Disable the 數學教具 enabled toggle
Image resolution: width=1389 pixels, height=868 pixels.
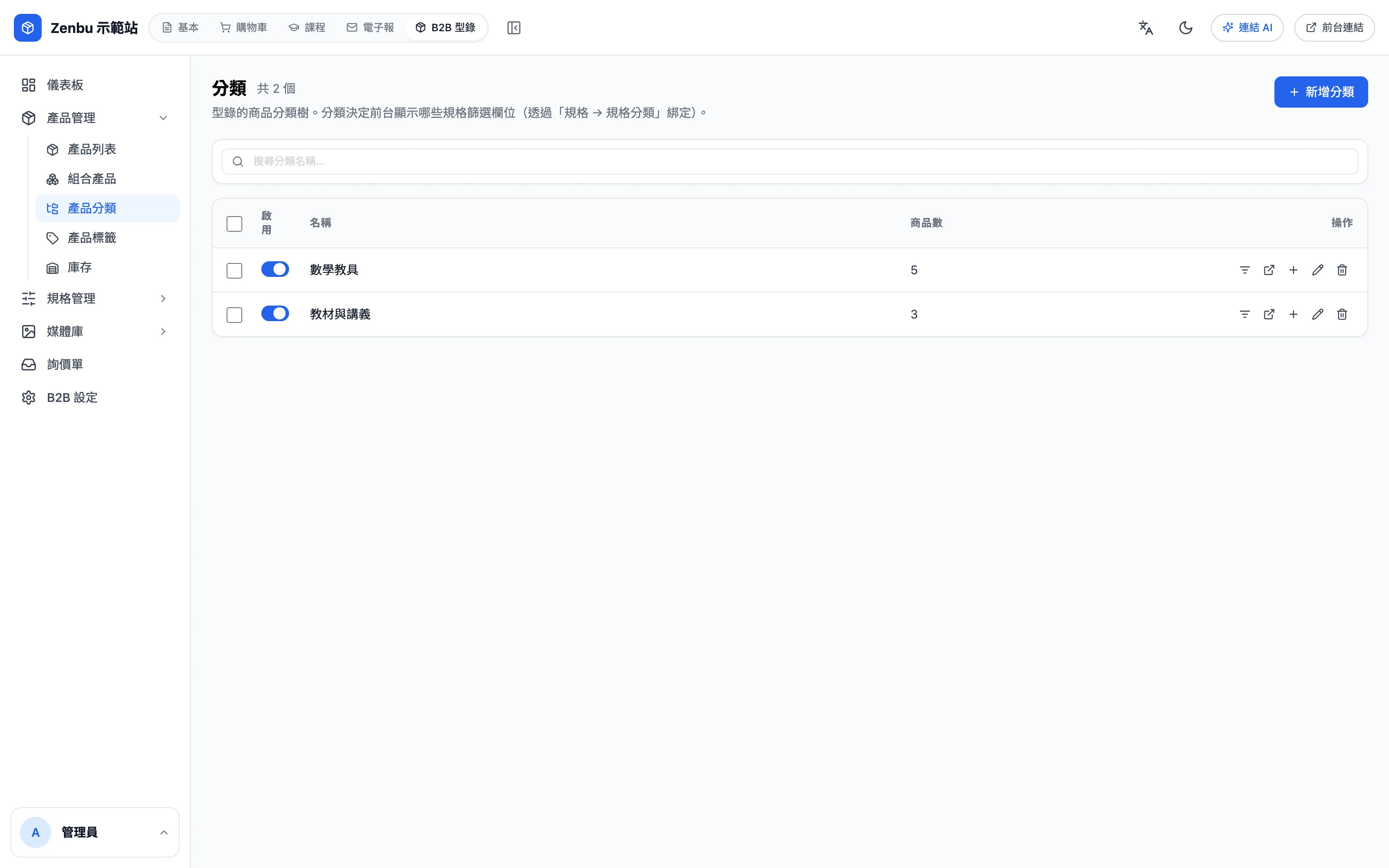[x=275, y=269]
